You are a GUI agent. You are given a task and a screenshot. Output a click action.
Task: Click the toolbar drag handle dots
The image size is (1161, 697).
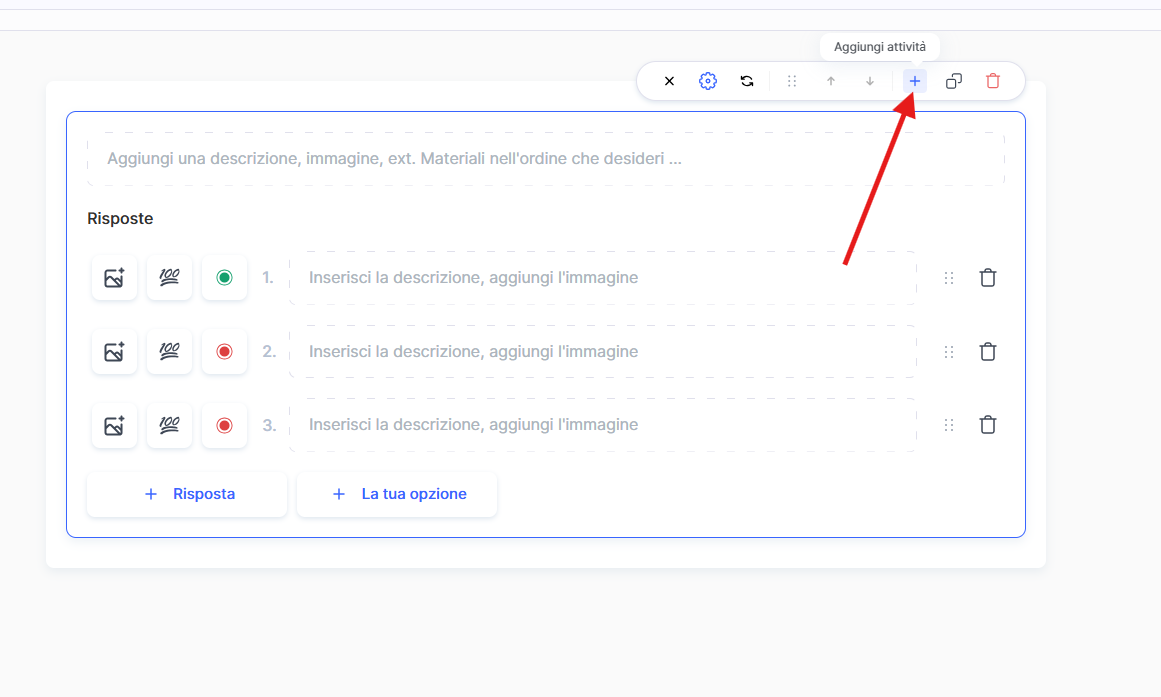(792, 81)
